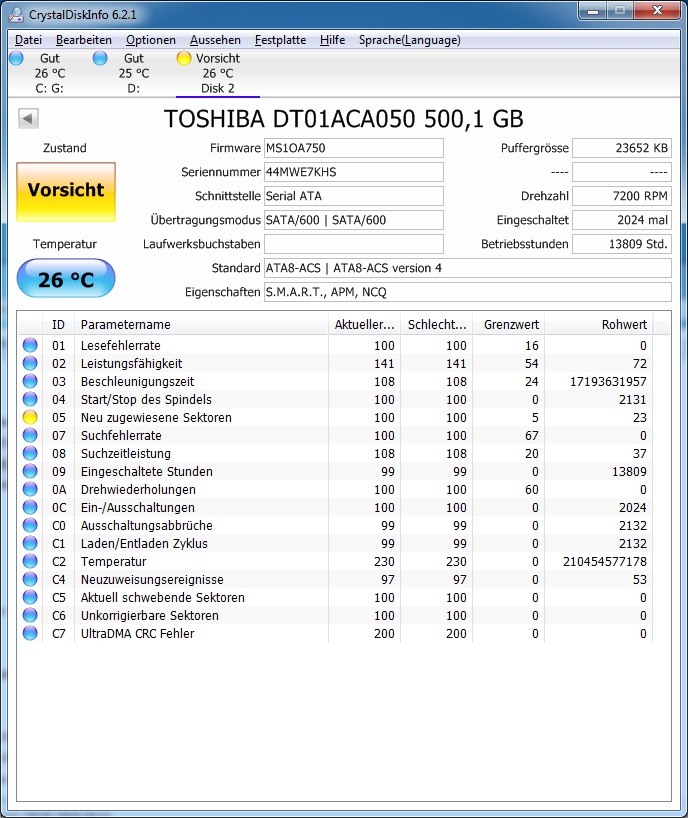Click status orb of Unkorrigierbare Sektoren
This screenshot has height=818, width=688.
(30, 615)
